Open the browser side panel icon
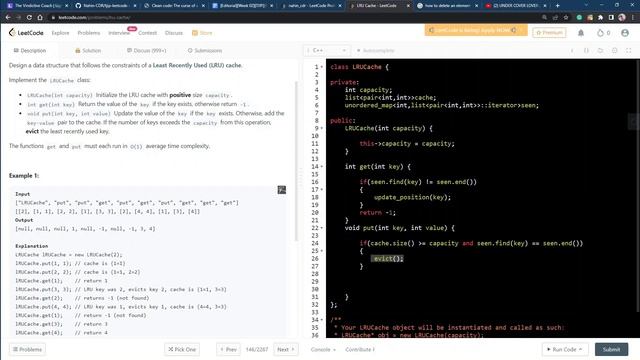 tap(611, 18)
